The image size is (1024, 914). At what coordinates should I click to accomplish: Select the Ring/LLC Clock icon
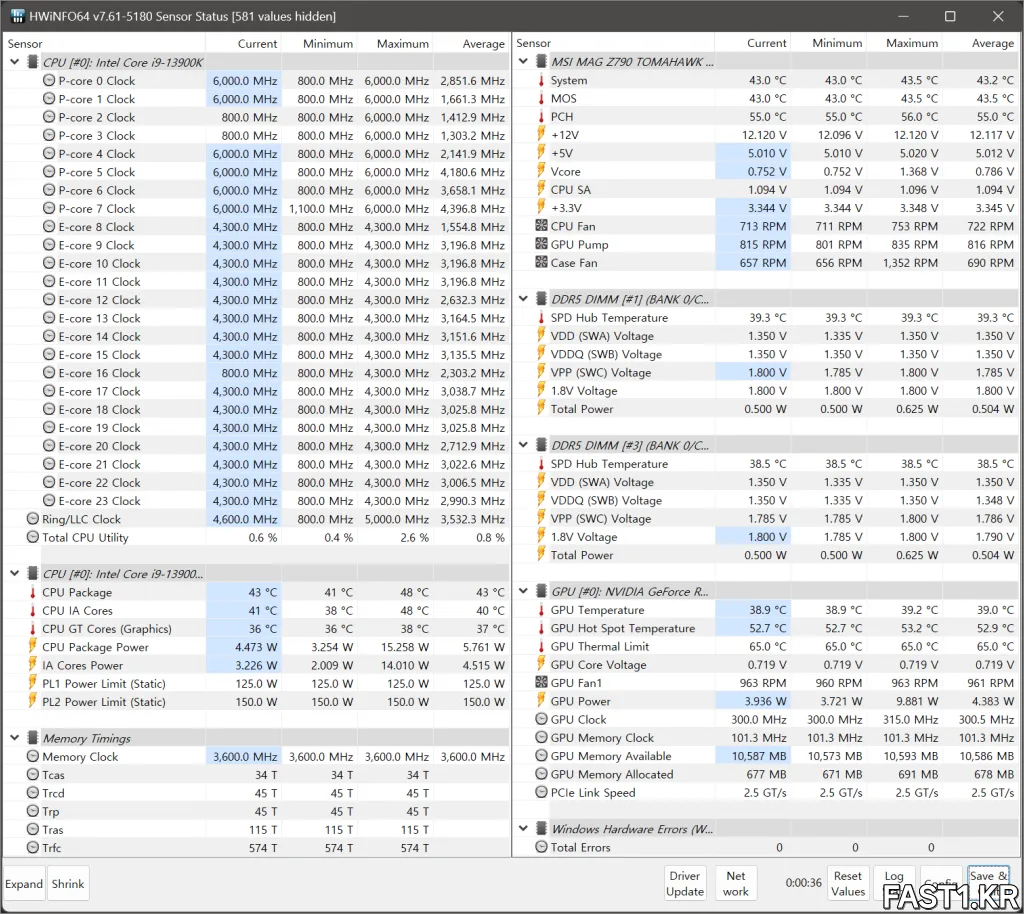click(x=33, y=519)
